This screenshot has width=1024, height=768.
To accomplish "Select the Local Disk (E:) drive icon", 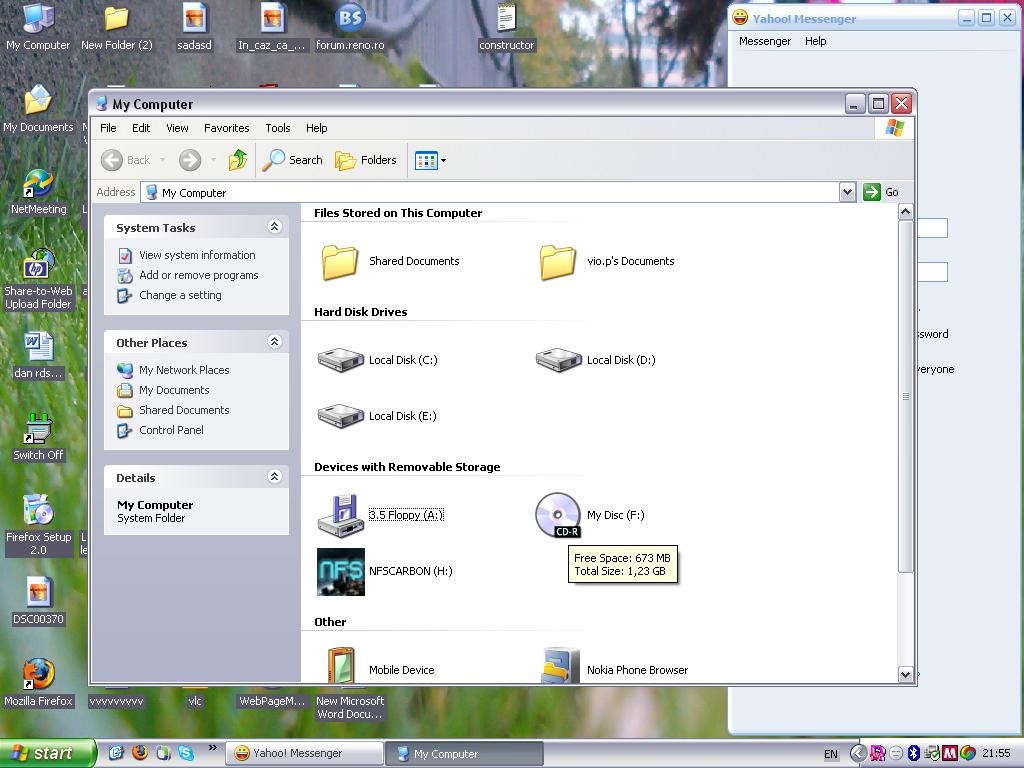I will point(340,416).
